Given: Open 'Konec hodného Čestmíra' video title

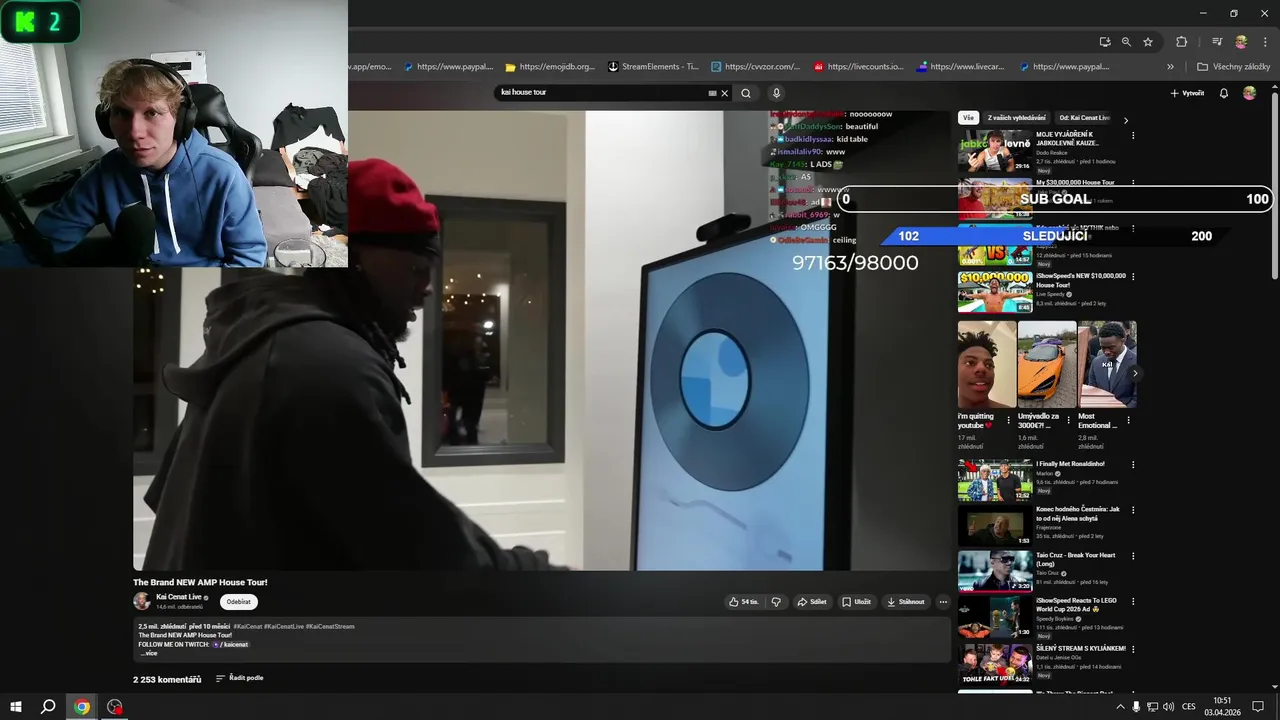Looking at the screenshot, I should (x=1078, y=514).
